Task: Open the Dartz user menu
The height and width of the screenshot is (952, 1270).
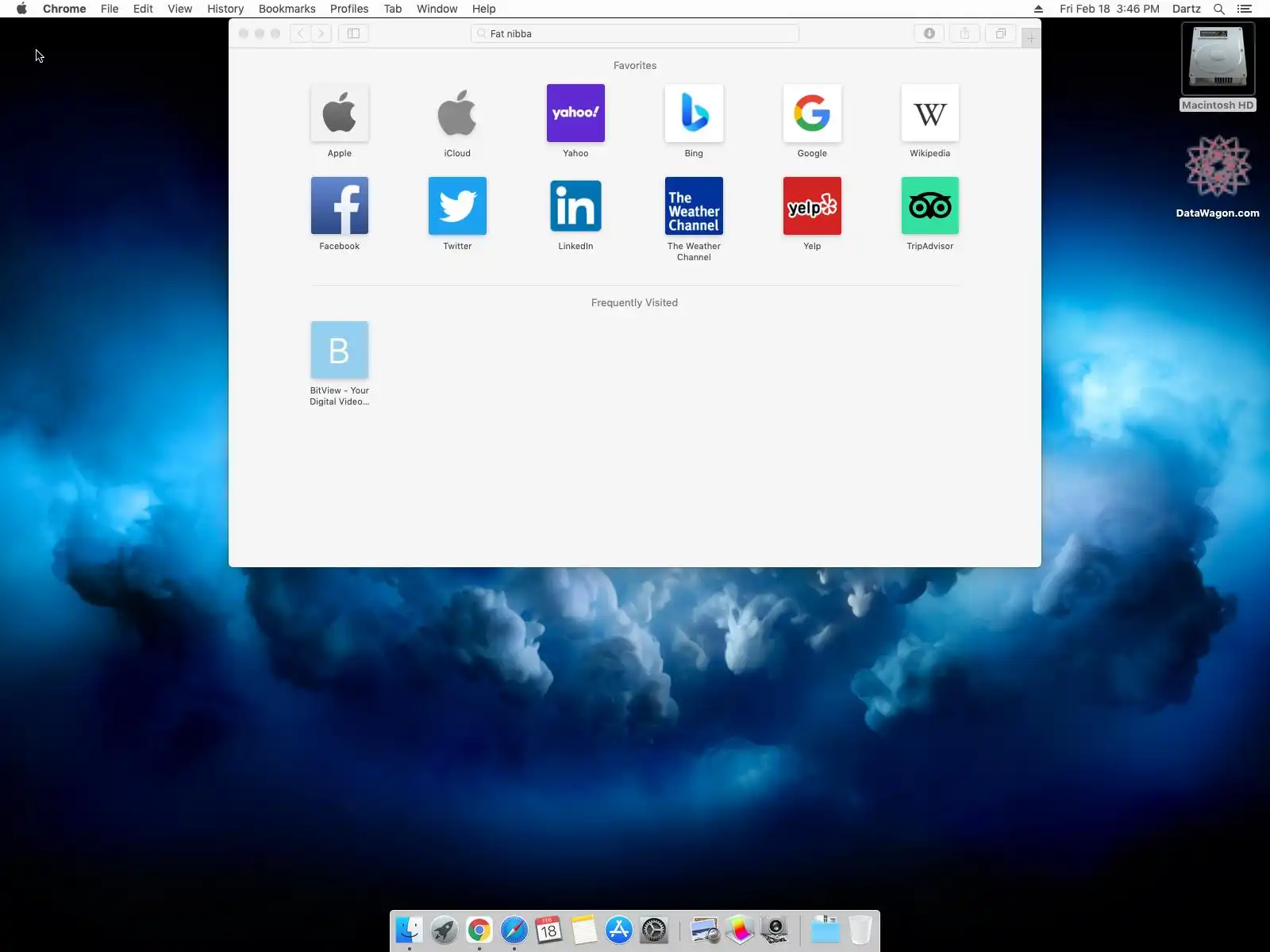Action: pos(1187,9)
